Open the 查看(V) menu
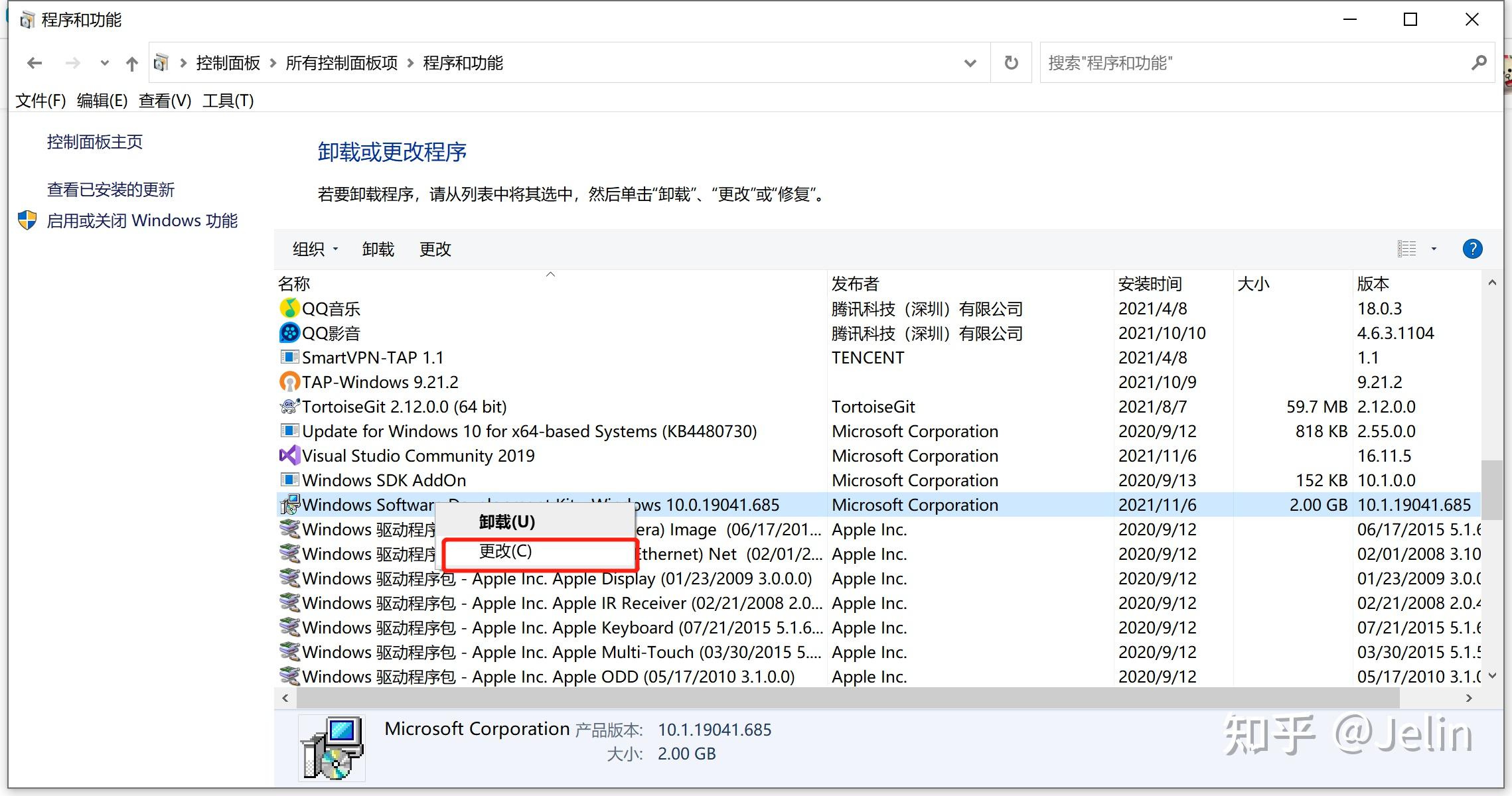The image size is (1512, 796). (x=165, y=101)
